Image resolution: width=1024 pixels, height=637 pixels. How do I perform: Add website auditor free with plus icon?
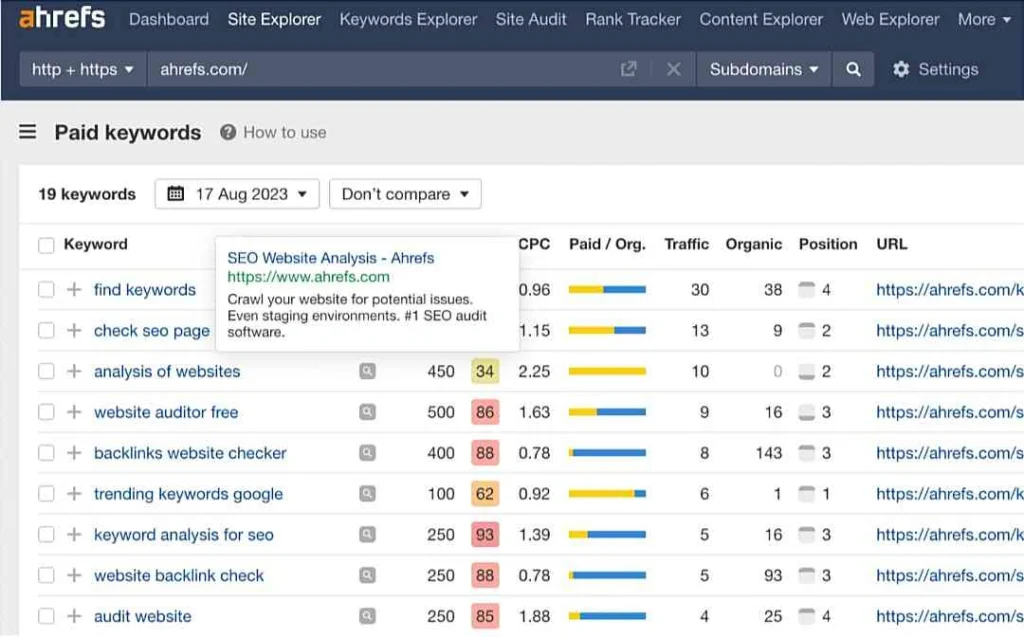74,412
